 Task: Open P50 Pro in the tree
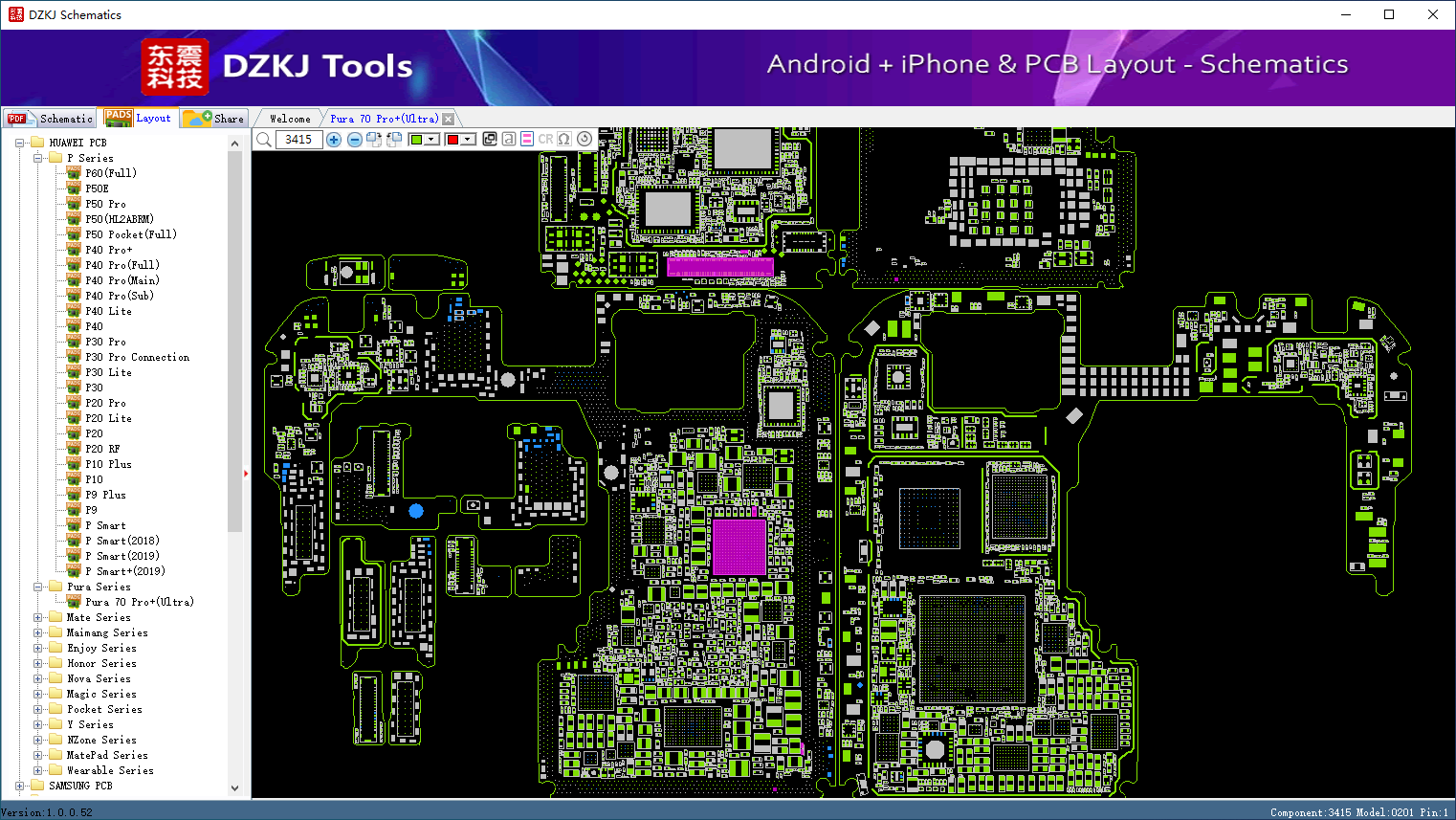click(105, 204)
